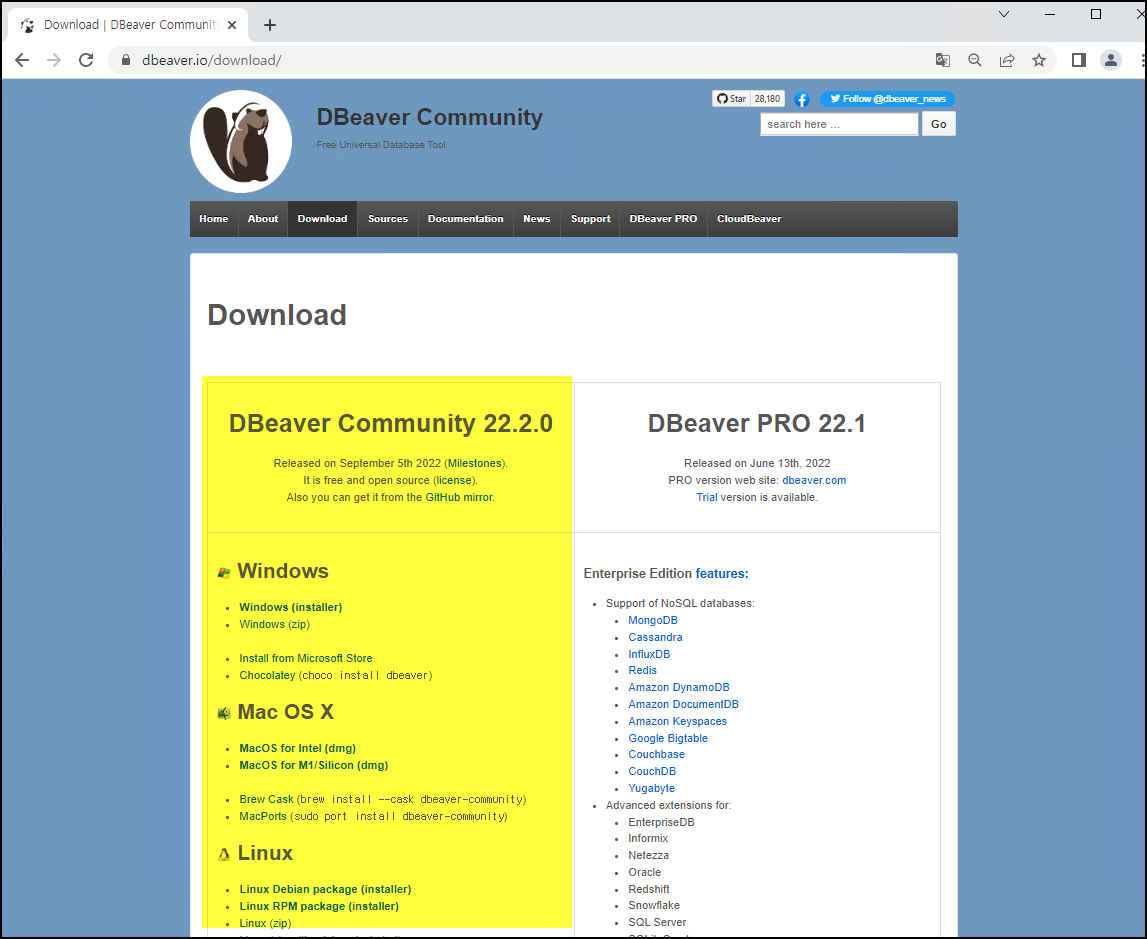Screen dimensions: 1147x939
Task: Click the DBeaver Community site title
Action: [x=429, y=117]
